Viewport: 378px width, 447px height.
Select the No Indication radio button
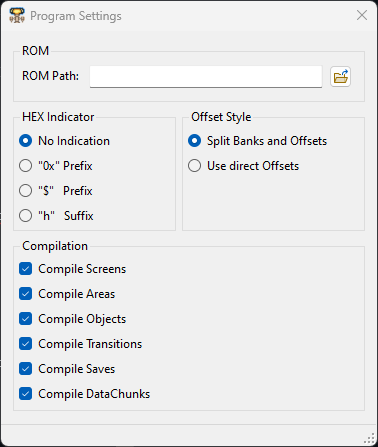(x=26, y=141)
